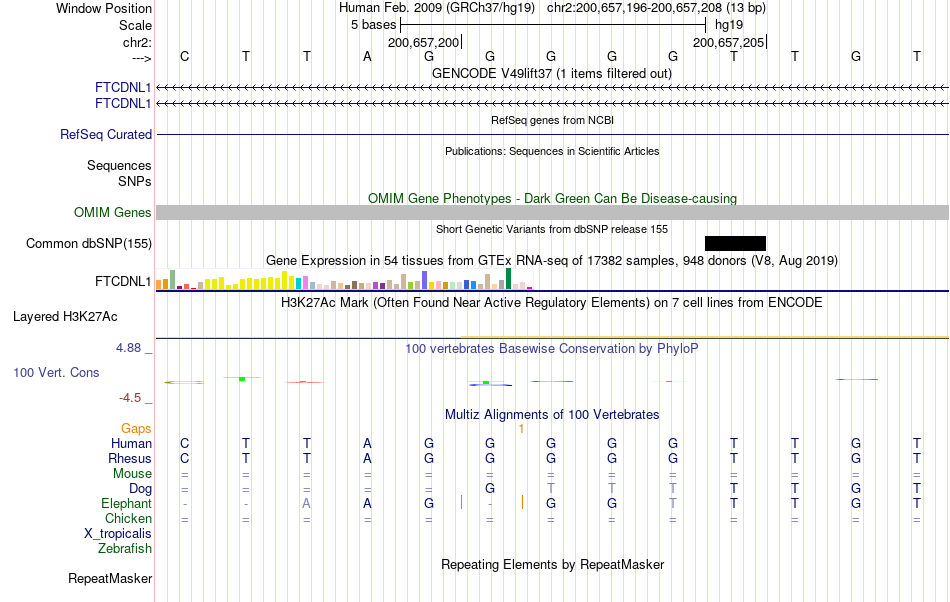Image resolution: width=950 pixels, height=602 pixels.
Task: Click the Human Feb. 2009 (GRCh37/hg19) text
Action: point(437,8)
